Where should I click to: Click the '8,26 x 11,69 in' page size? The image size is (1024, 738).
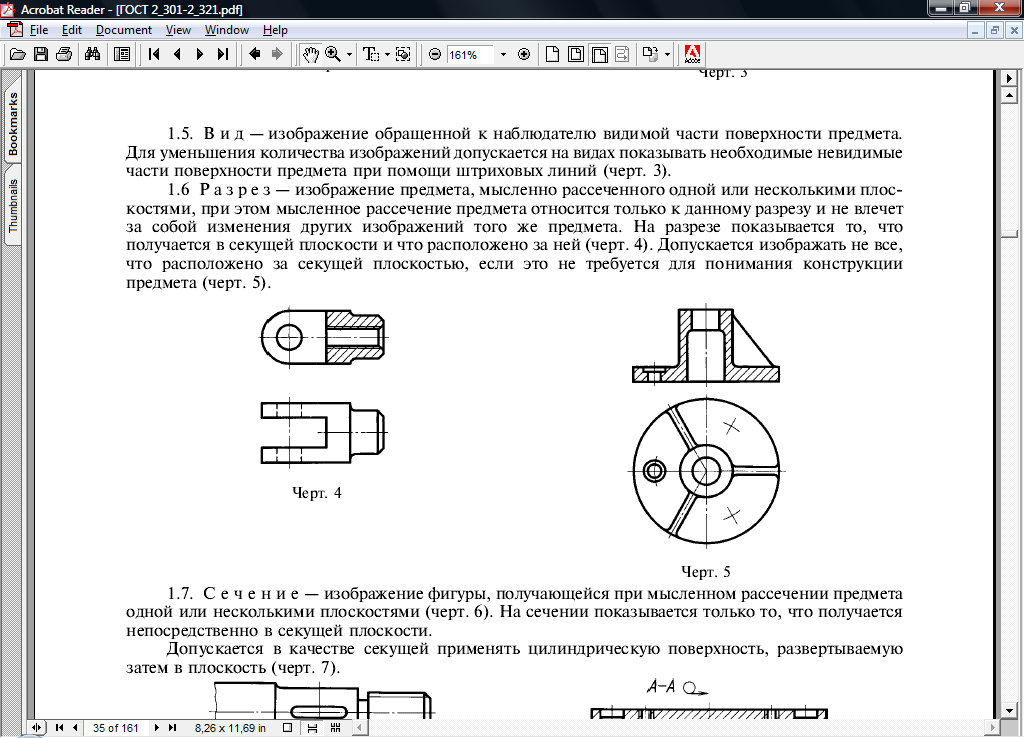point(230,728)
